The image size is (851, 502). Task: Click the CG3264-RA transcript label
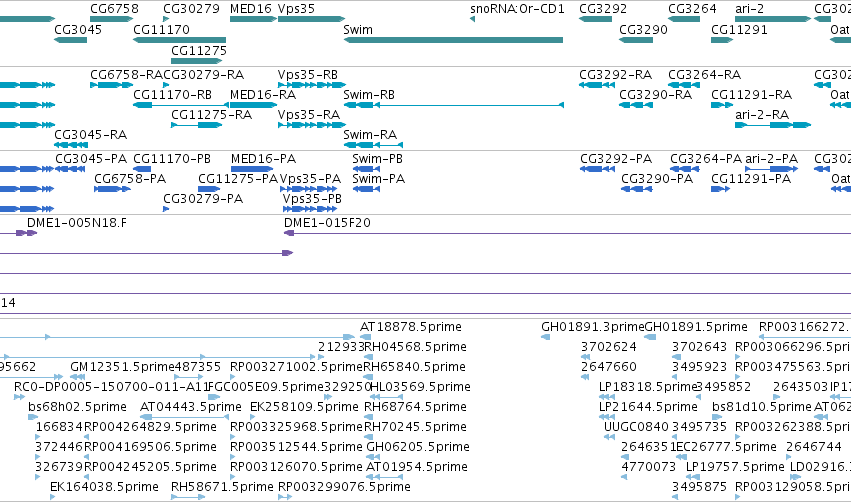(704, 74)
